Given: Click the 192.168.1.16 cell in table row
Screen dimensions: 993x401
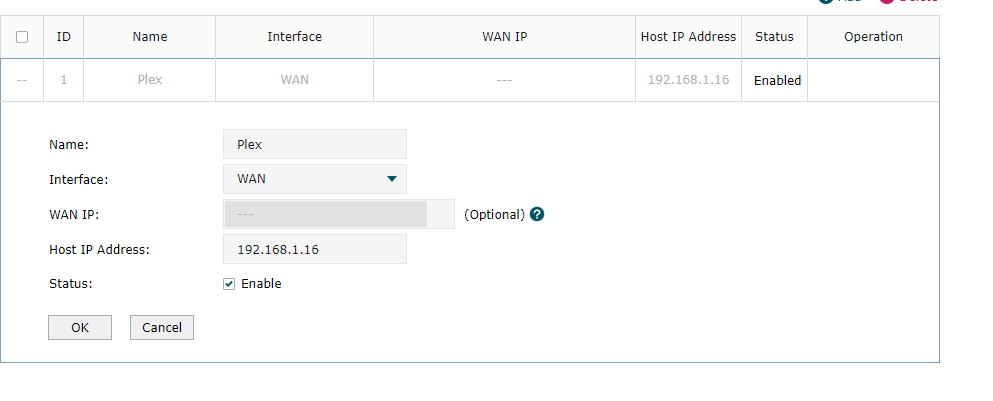Looking at the screenshot, I should tap(688, 80).
